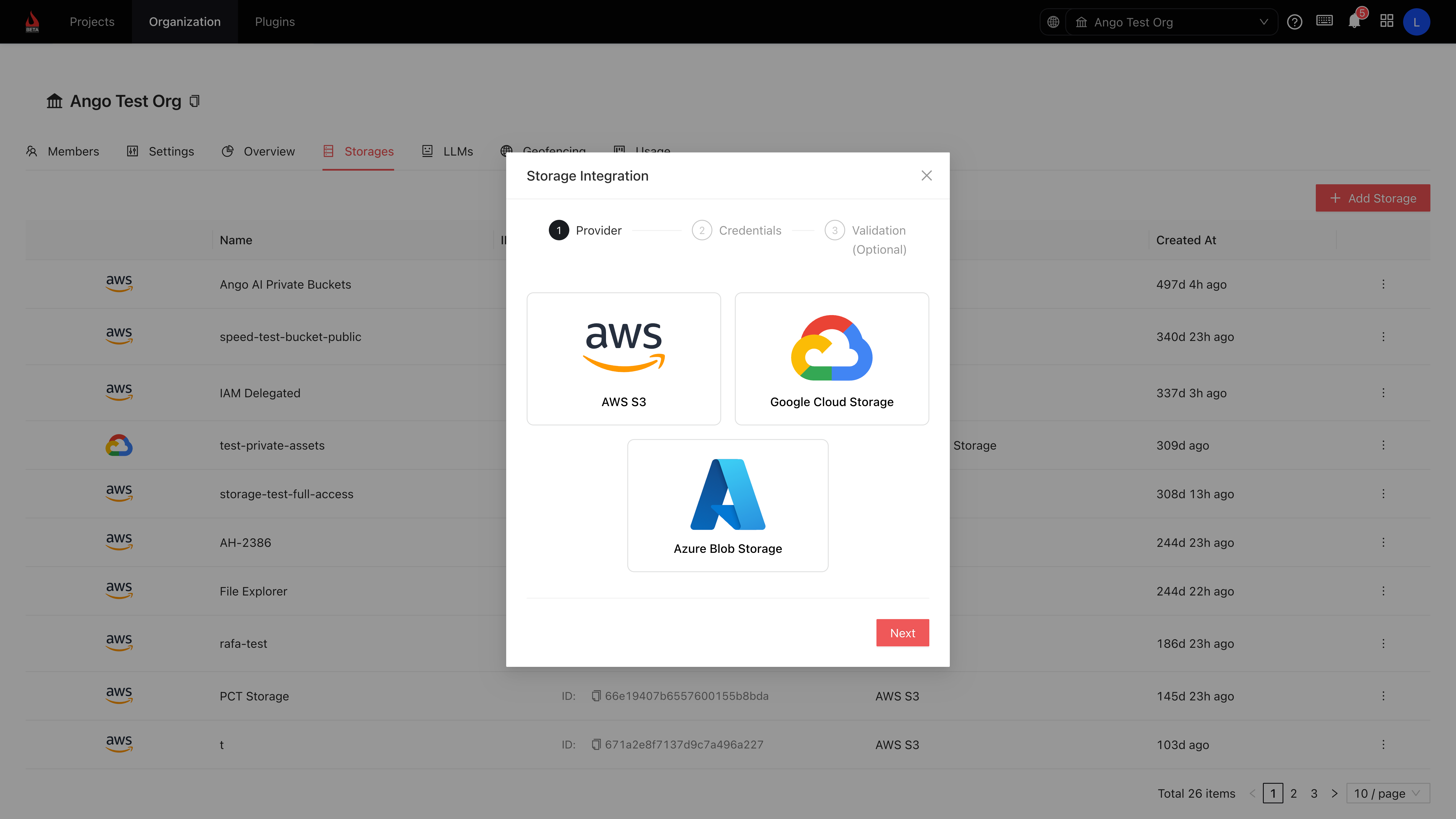
Task: Open the Projects menu
Action: click(92, 22)
